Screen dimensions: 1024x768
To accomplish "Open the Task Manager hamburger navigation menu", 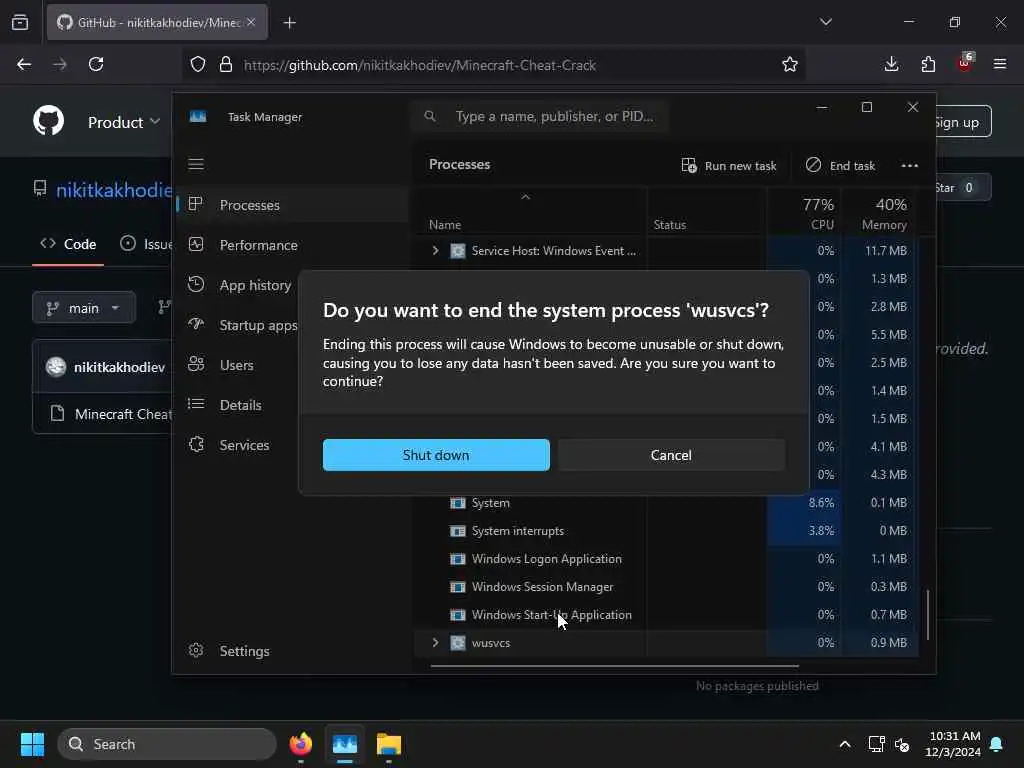I will pyautogui.click(x=196, y=164).
